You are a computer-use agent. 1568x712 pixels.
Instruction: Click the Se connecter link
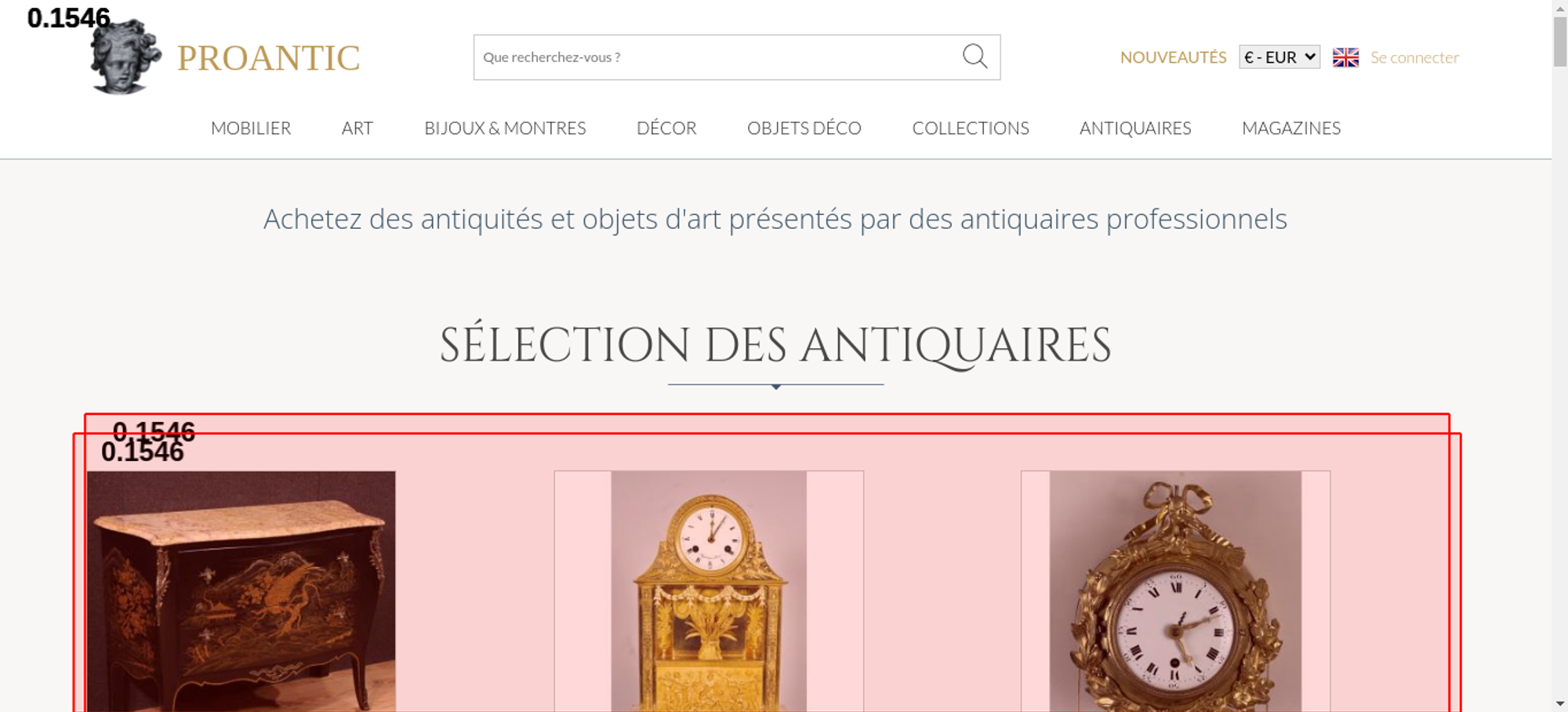[x=1414, y=57]
